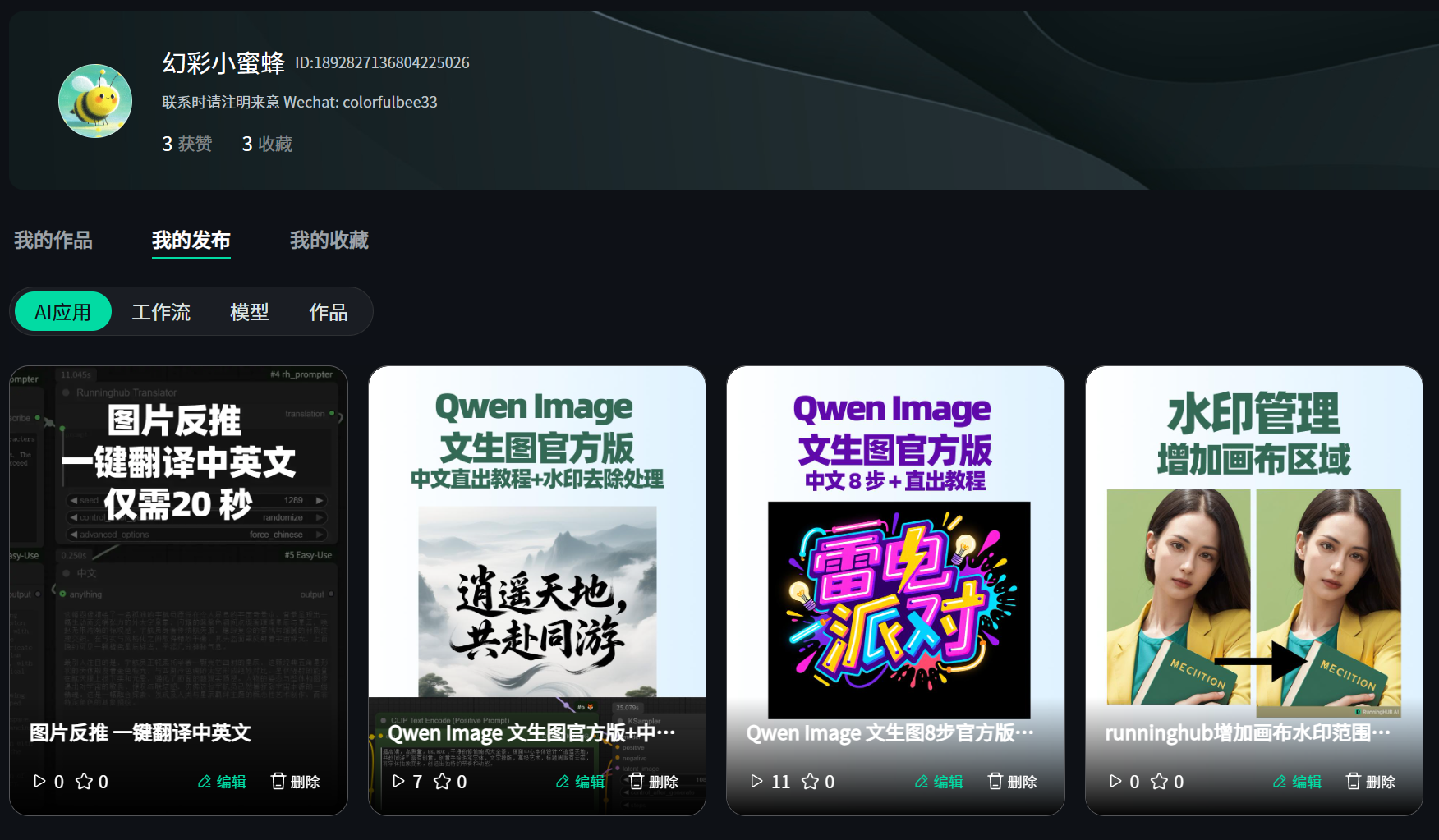Click the star icon on 图片反推 card
The image size is (1439, 840).
(x=84, y=781)
